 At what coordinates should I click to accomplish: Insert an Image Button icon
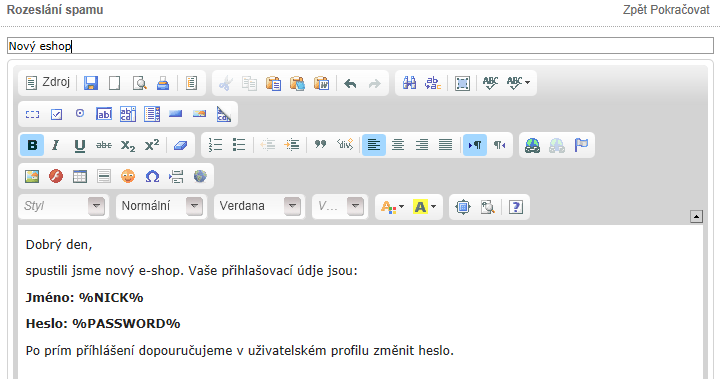click(200, 114)
